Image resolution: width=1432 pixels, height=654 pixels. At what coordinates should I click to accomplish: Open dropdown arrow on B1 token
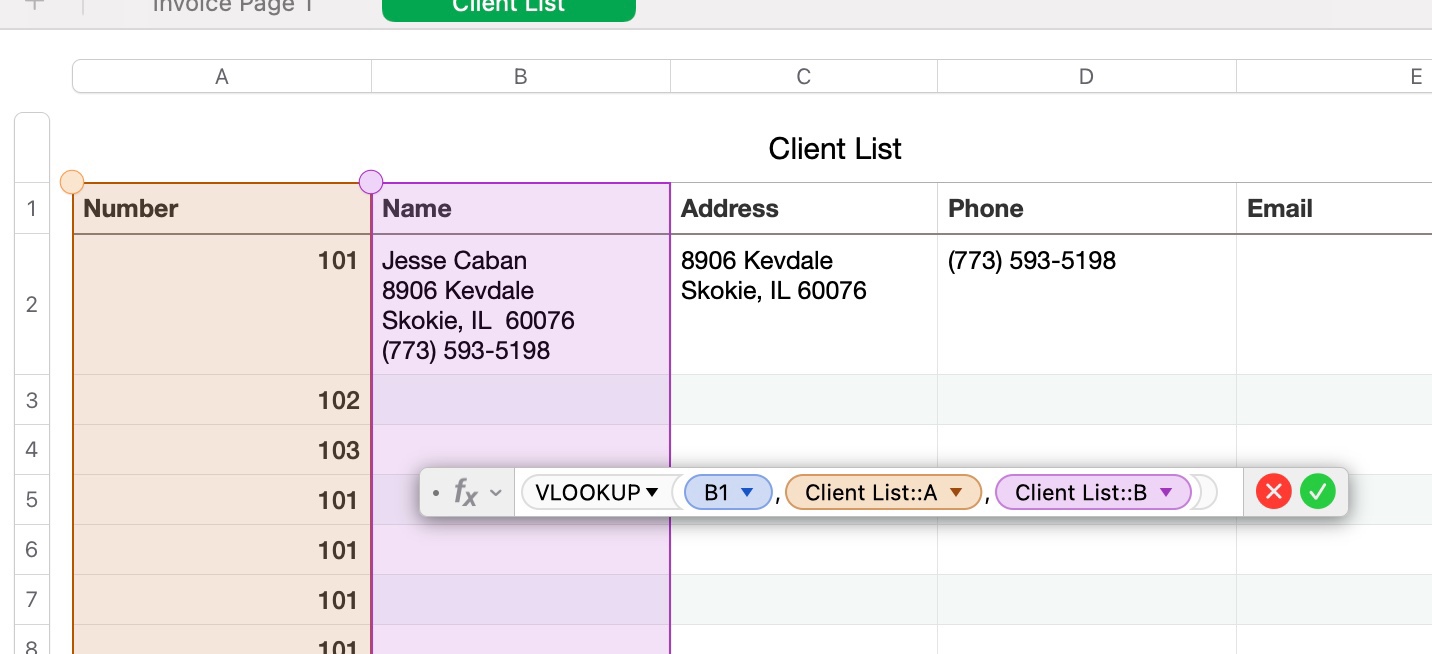(746, 492)
